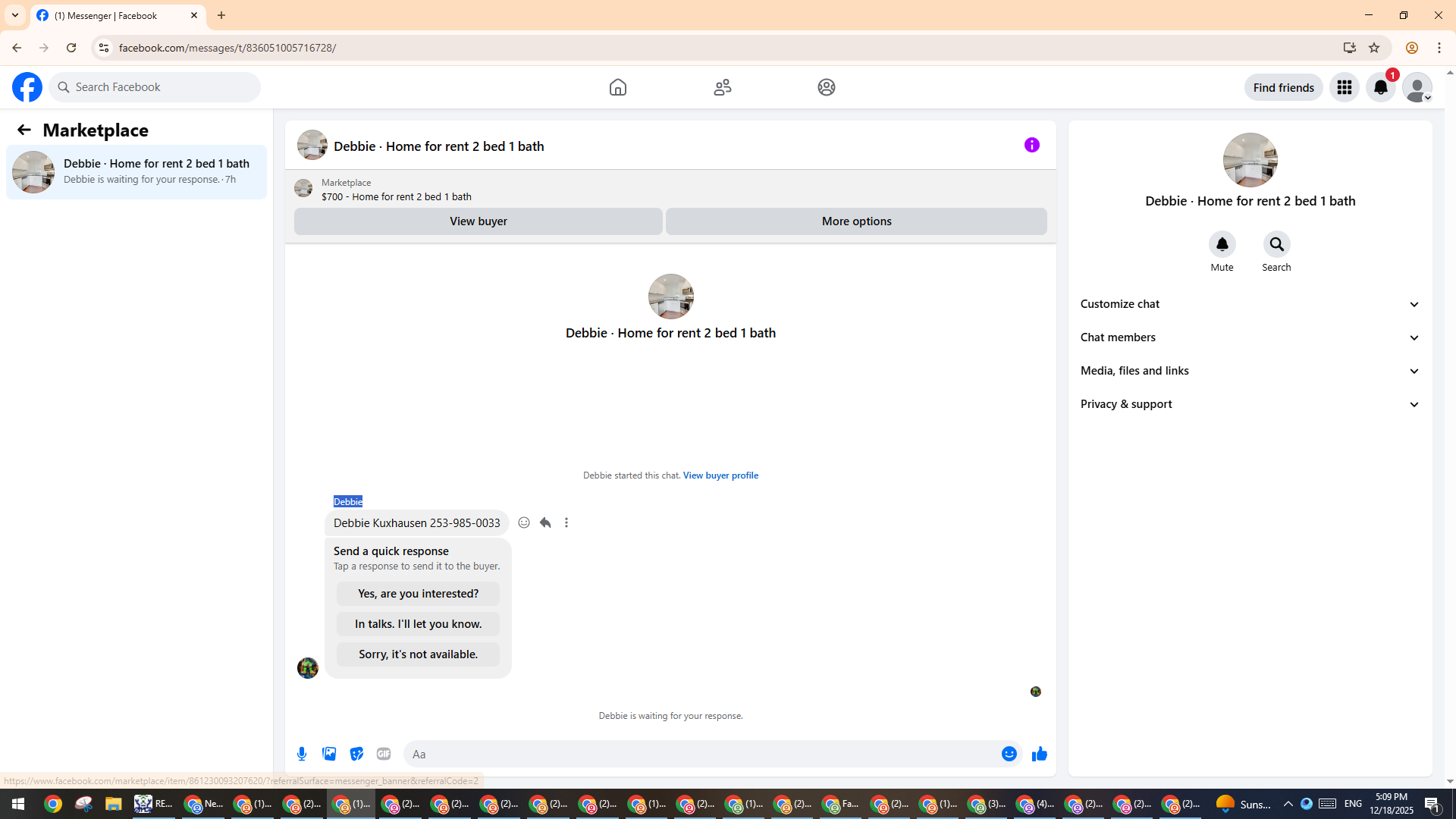1456x819 pixels.
Task: Send a thumbs-up like
Action: (x=1040, y=754)
